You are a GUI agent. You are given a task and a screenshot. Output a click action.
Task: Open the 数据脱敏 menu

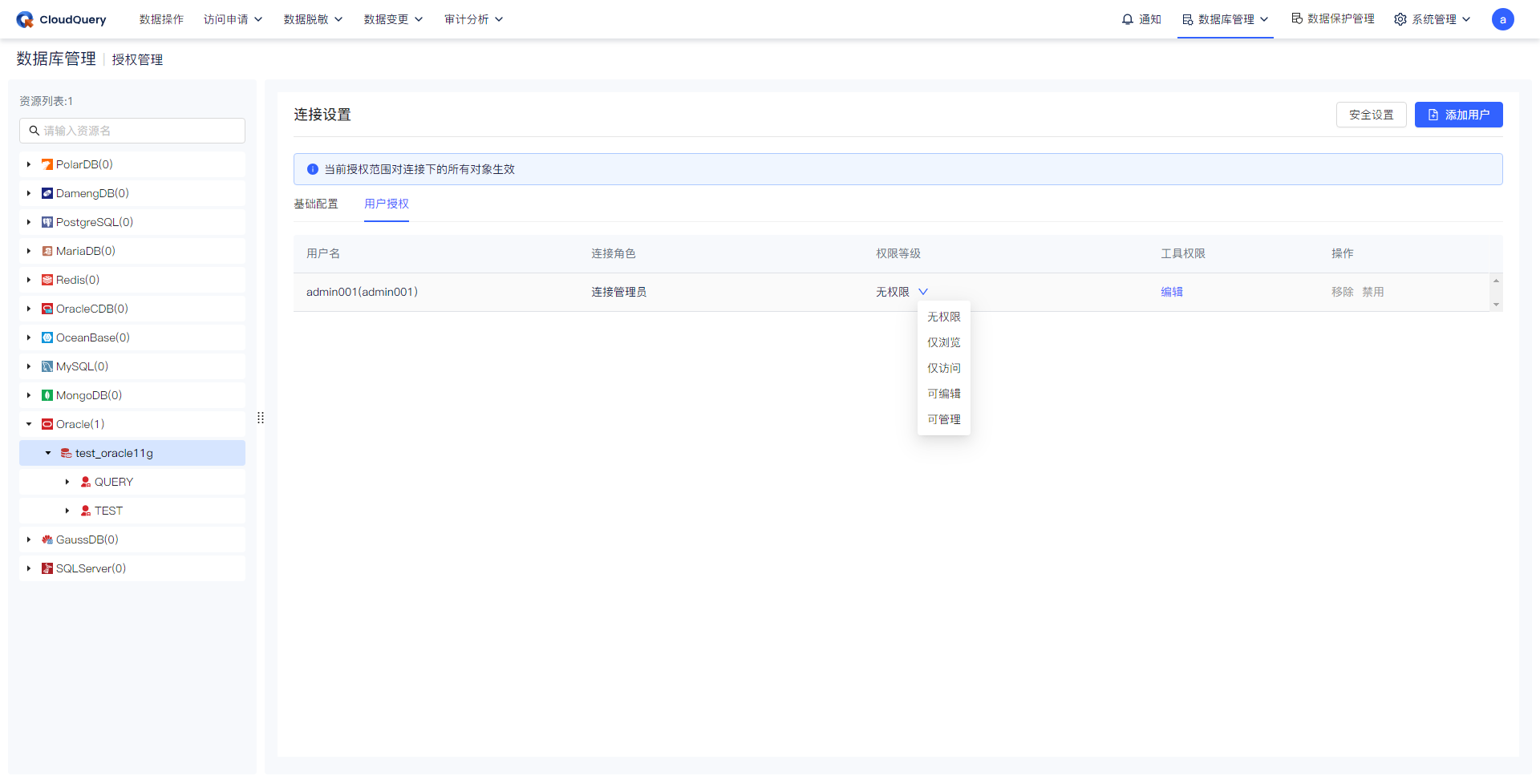(314, 19)
